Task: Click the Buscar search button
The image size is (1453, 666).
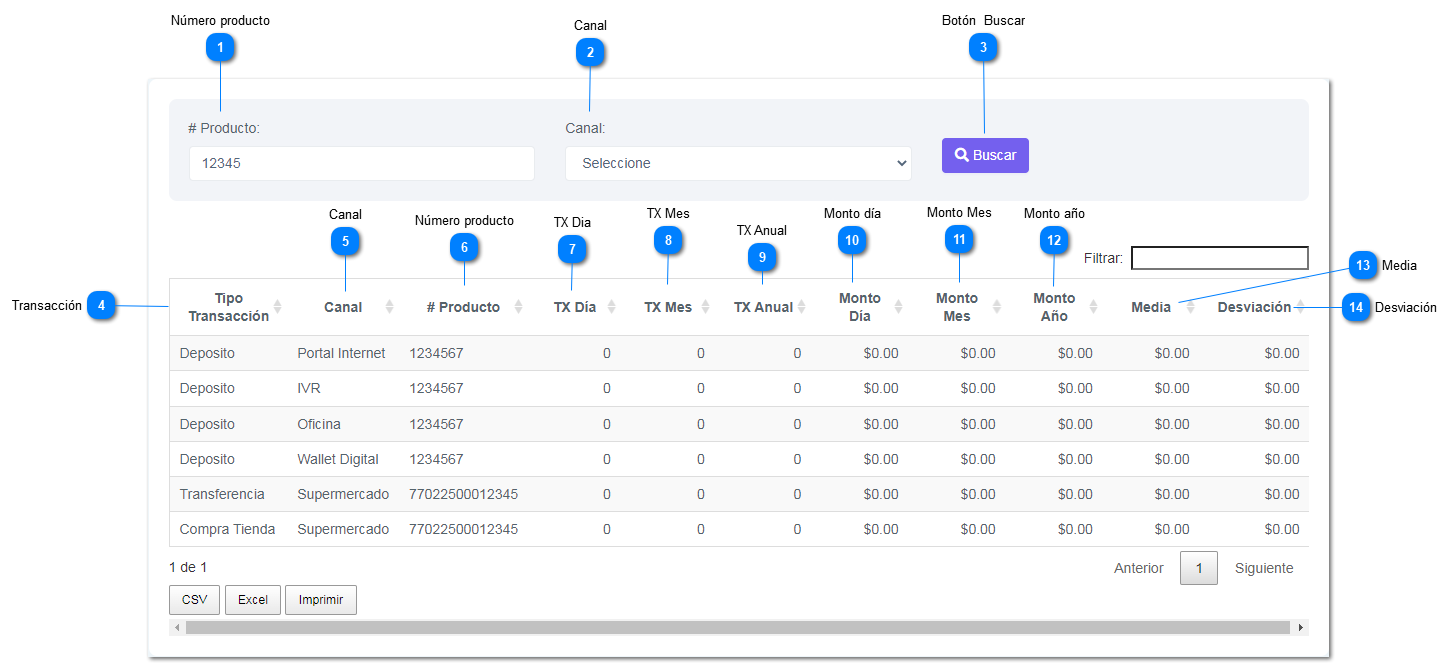Action: point(985,155)
